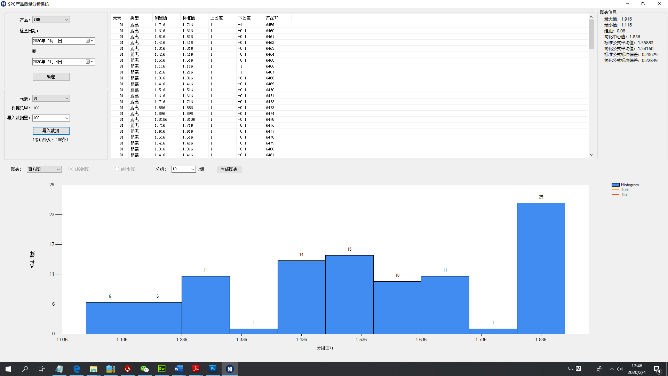Expand the product dropdown at top of left panel
This screenshot has width=668, height=376.
51,20
